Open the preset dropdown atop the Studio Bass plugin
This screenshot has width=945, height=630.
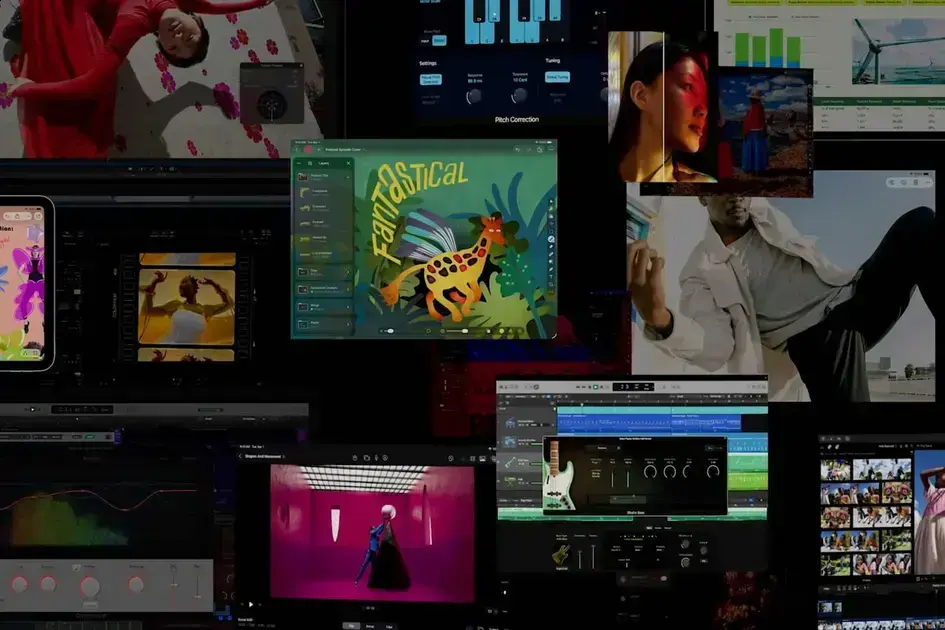coord(601,448)
